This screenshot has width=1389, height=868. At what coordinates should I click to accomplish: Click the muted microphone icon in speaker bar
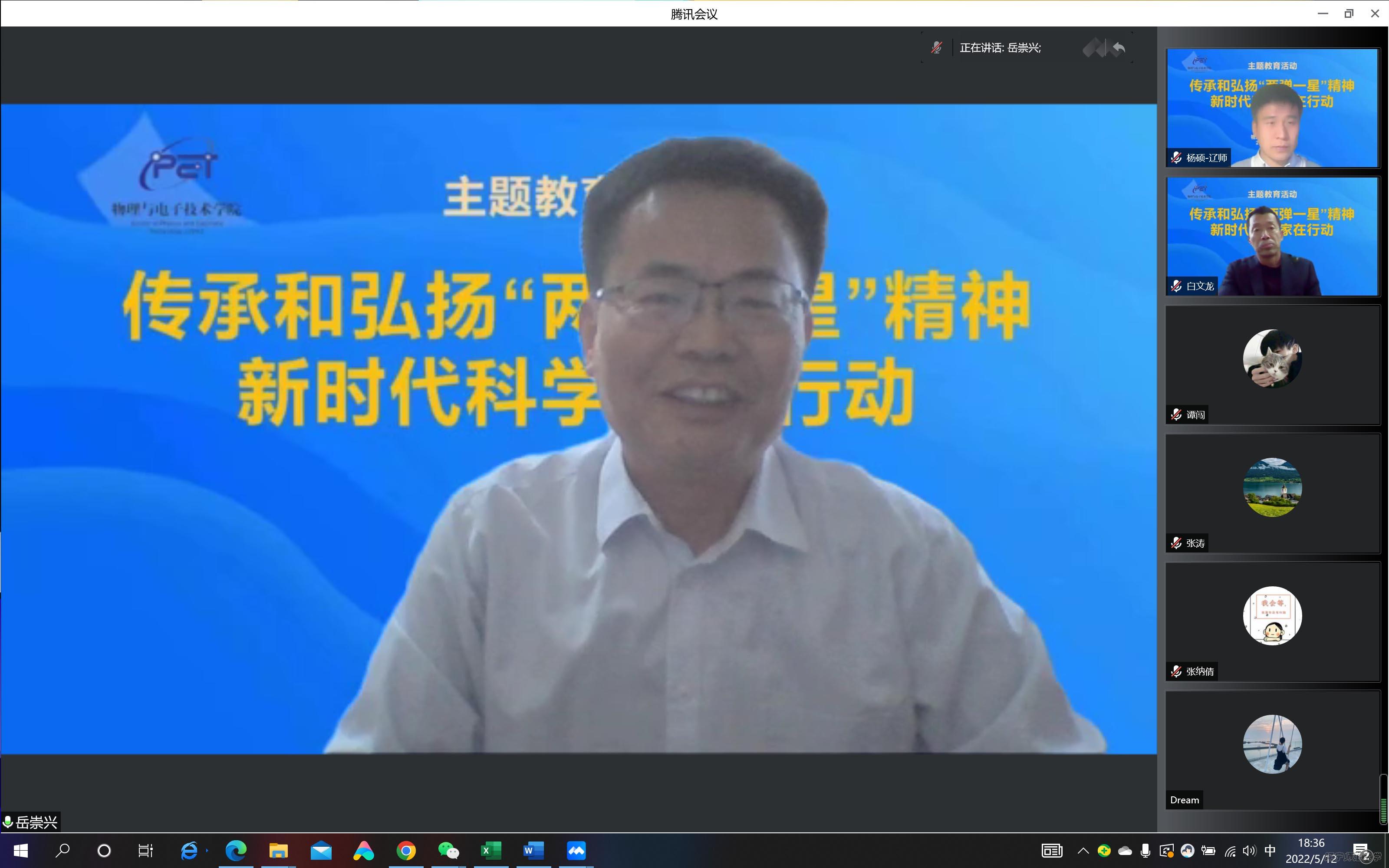tap(937, 48)
